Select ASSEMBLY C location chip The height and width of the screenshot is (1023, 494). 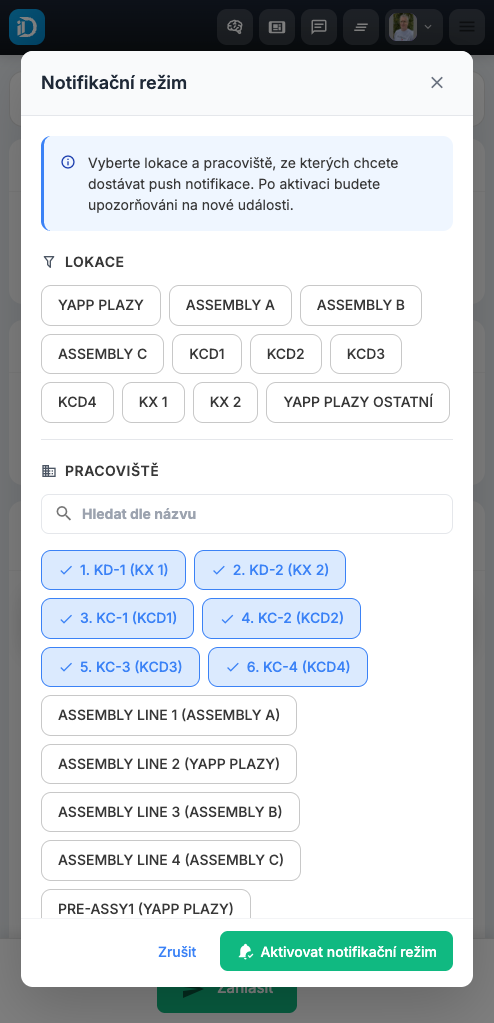click(x=102, y=354)
